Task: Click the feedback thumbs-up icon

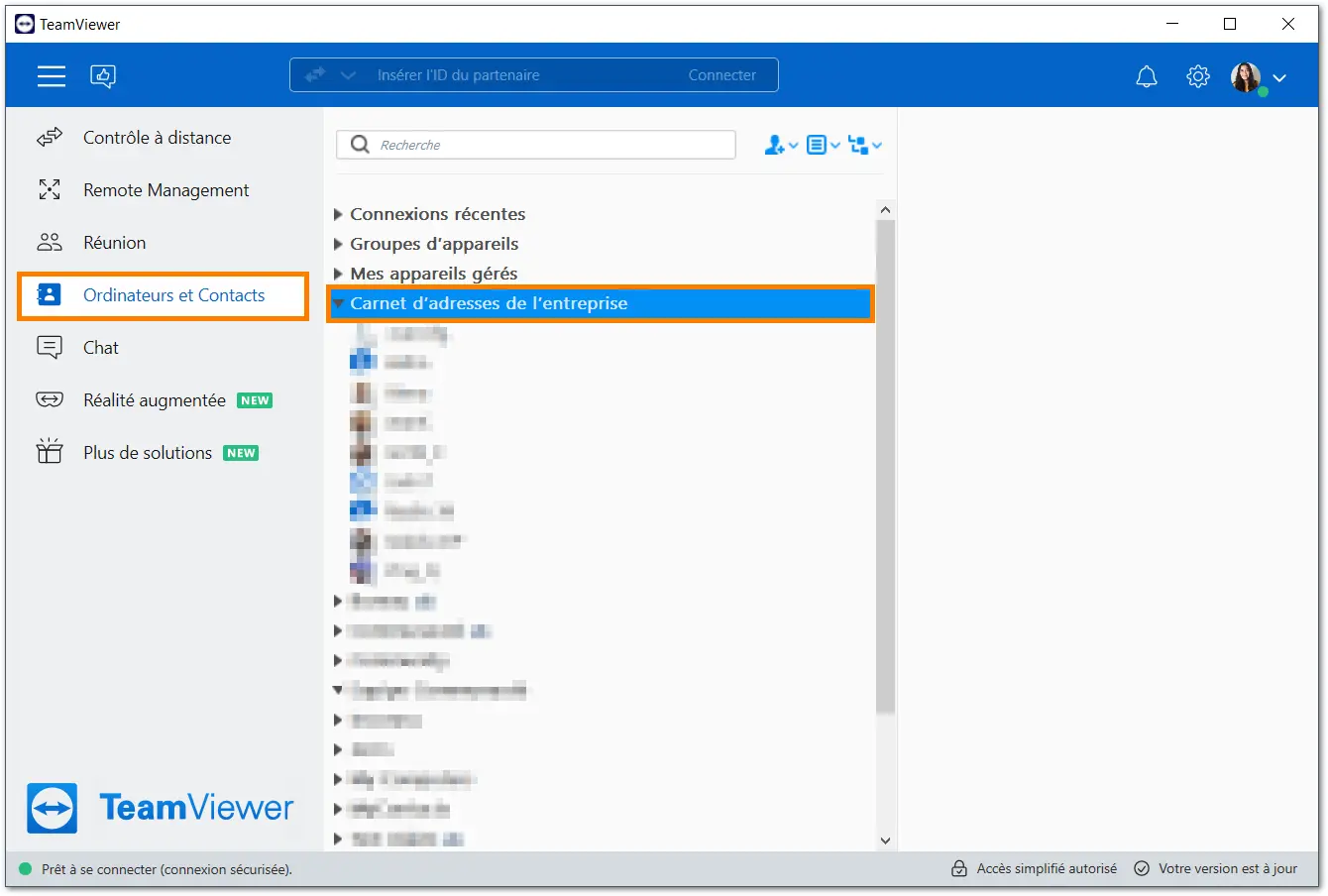Action: (103, 75)
